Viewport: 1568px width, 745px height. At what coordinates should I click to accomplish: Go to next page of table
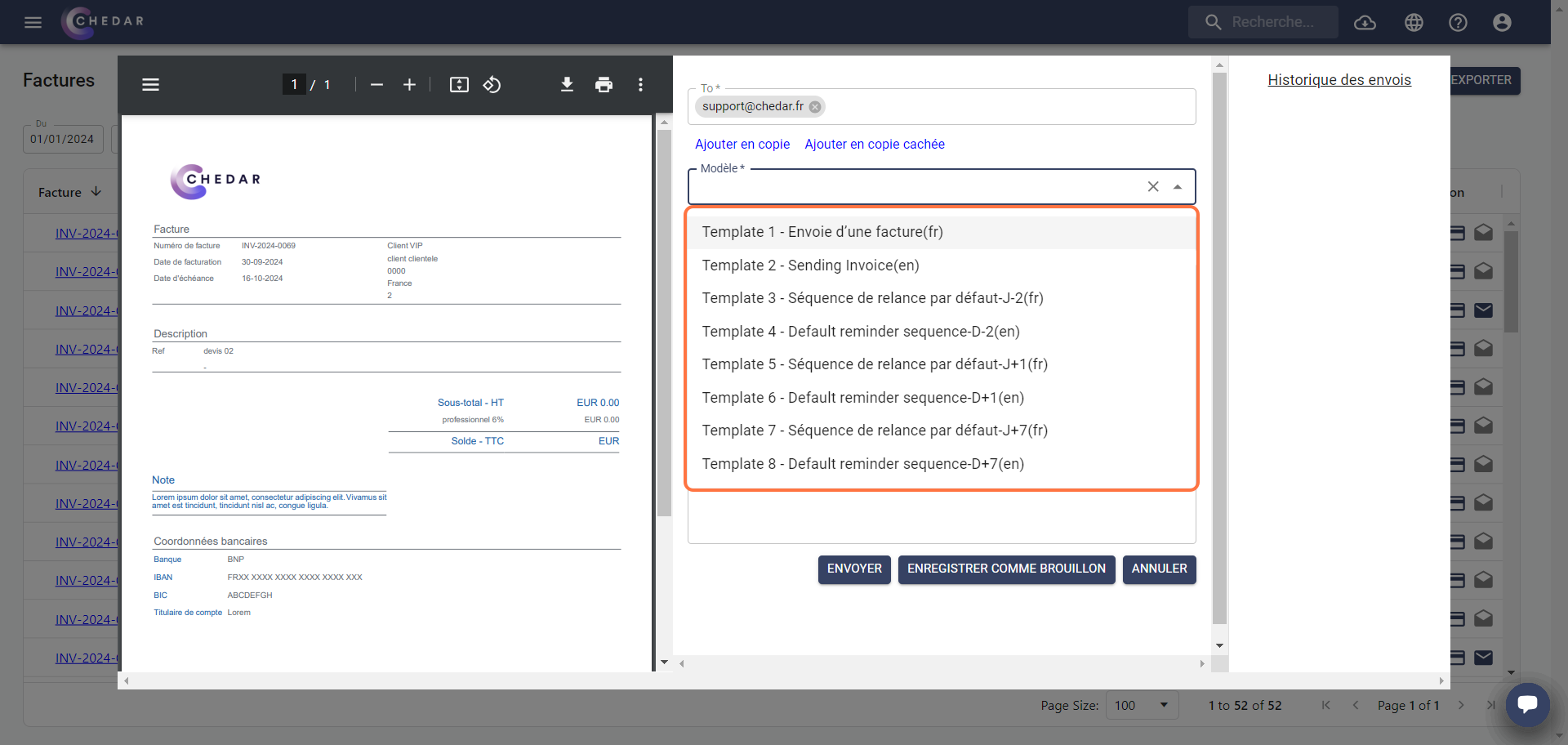(1461, 705)
